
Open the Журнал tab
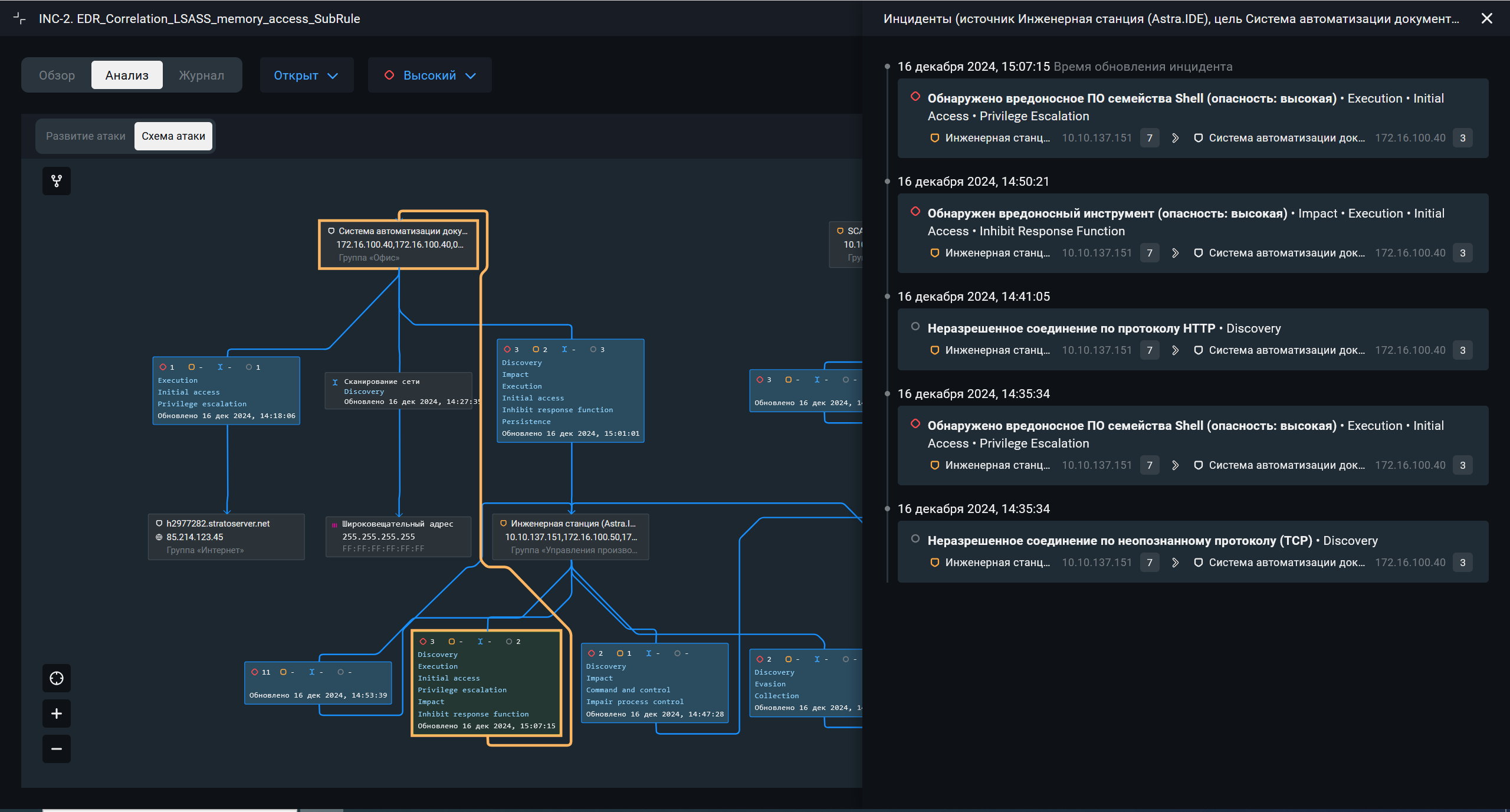click(x=201, y=75)
